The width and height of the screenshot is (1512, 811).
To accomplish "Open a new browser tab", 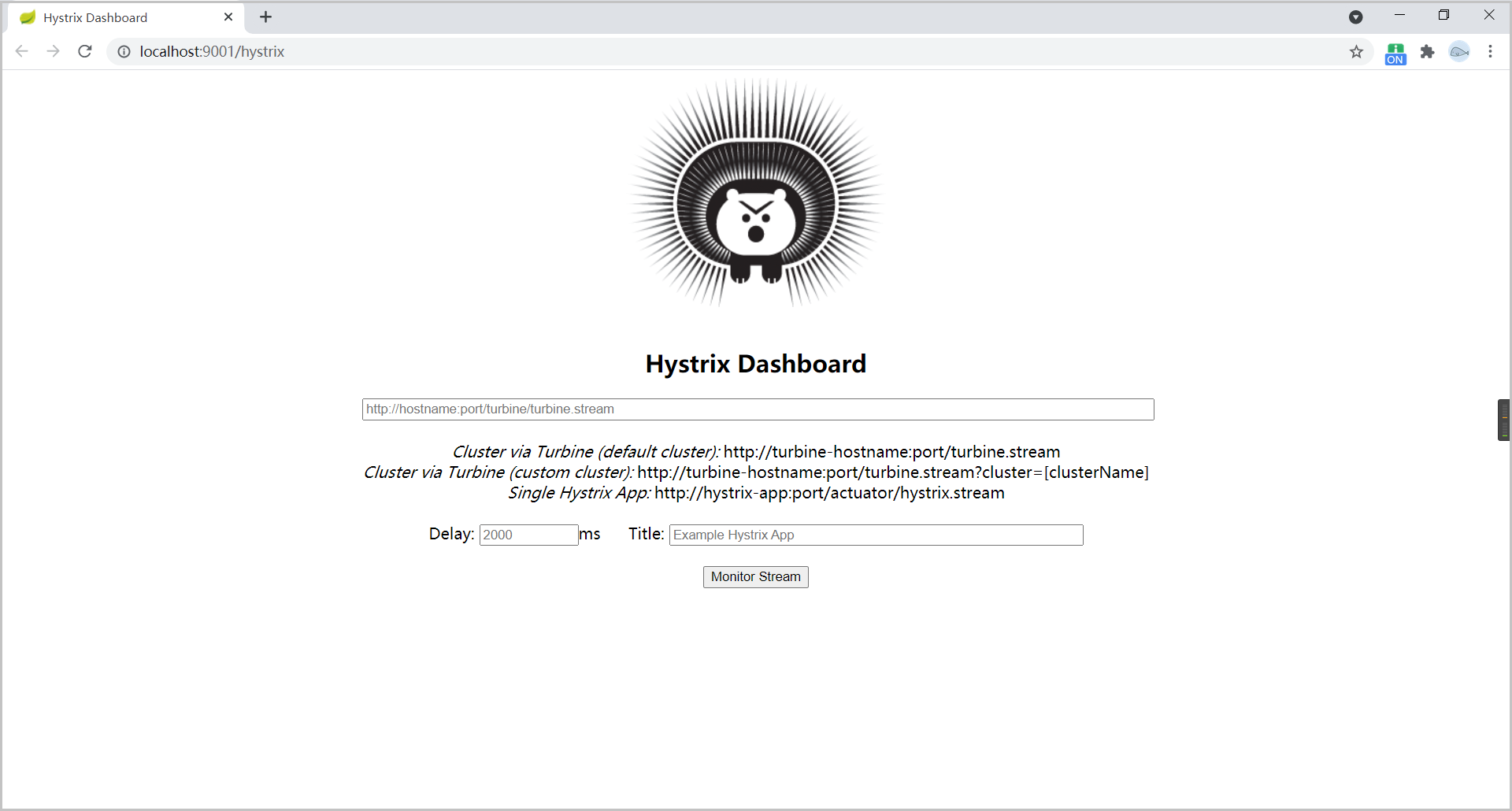I will coord(266,17).
